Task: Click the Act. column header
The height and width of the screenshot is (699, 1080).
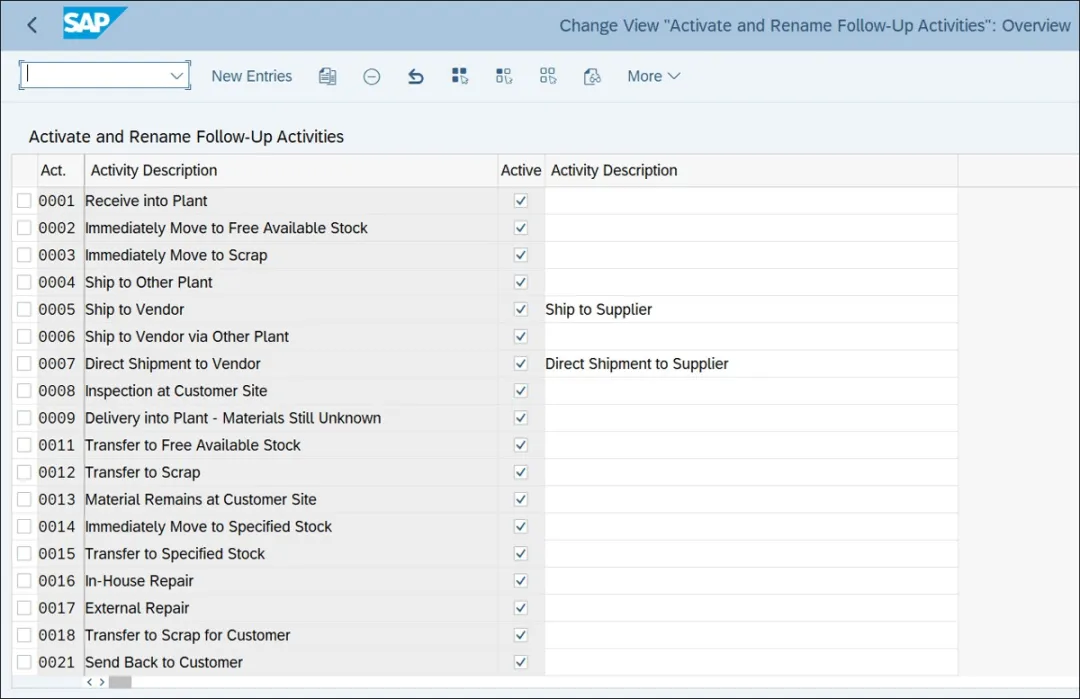Action: [54, 170]
